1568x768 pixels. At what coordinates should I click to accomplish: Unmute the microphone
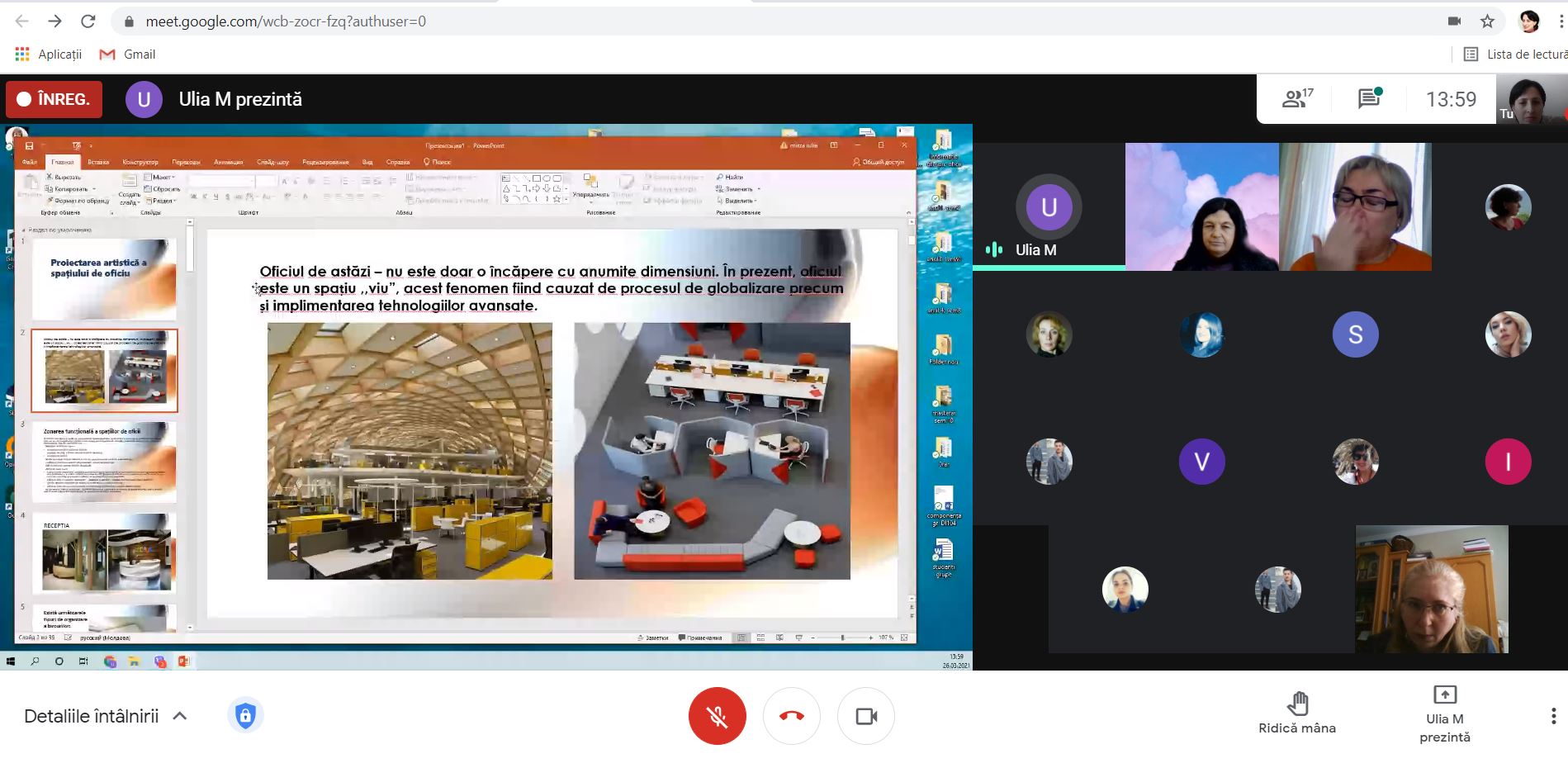point(717,716)
